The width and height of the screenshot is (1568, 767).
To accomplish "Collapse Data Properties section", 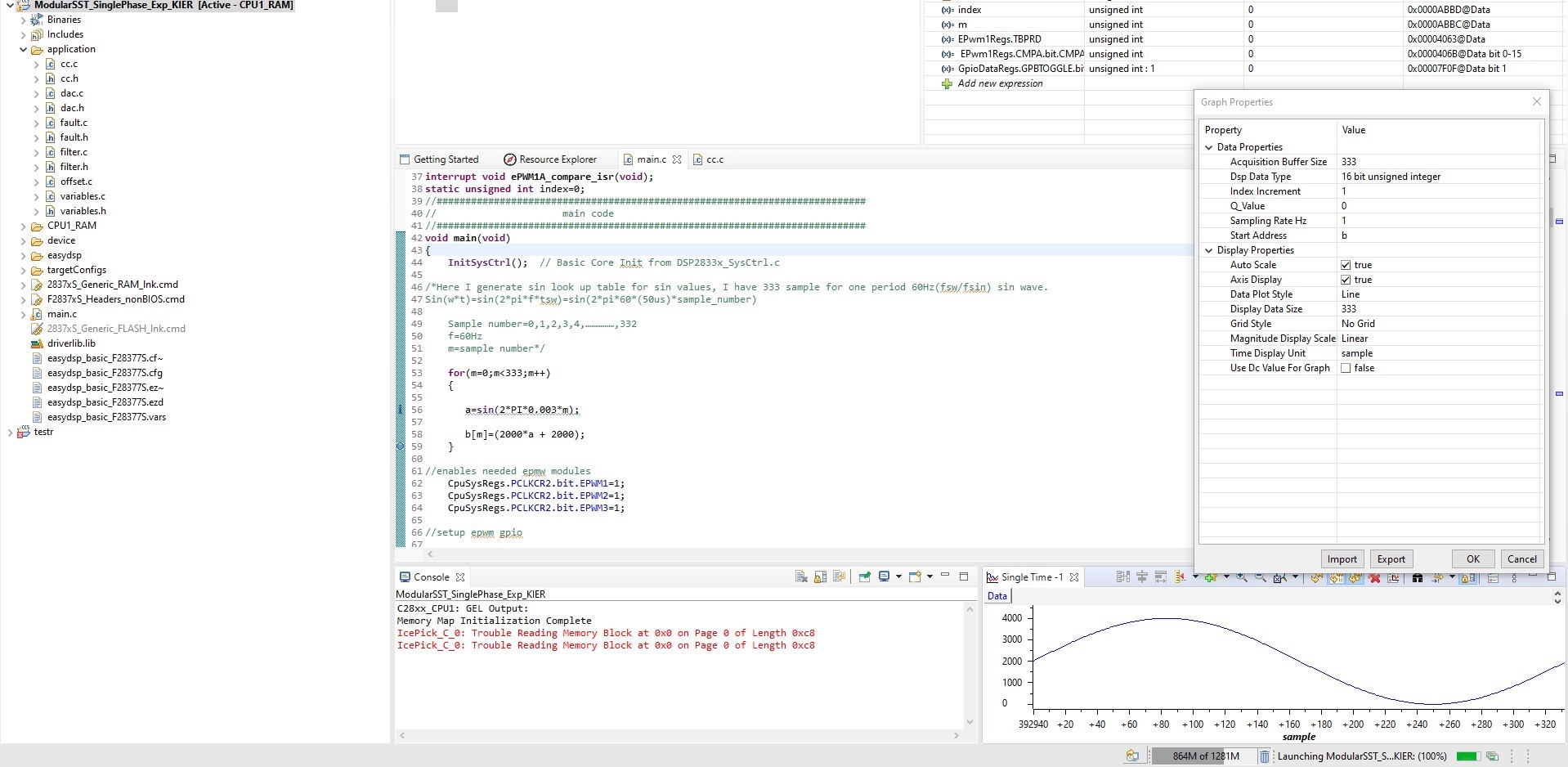I will (1209, 147).
